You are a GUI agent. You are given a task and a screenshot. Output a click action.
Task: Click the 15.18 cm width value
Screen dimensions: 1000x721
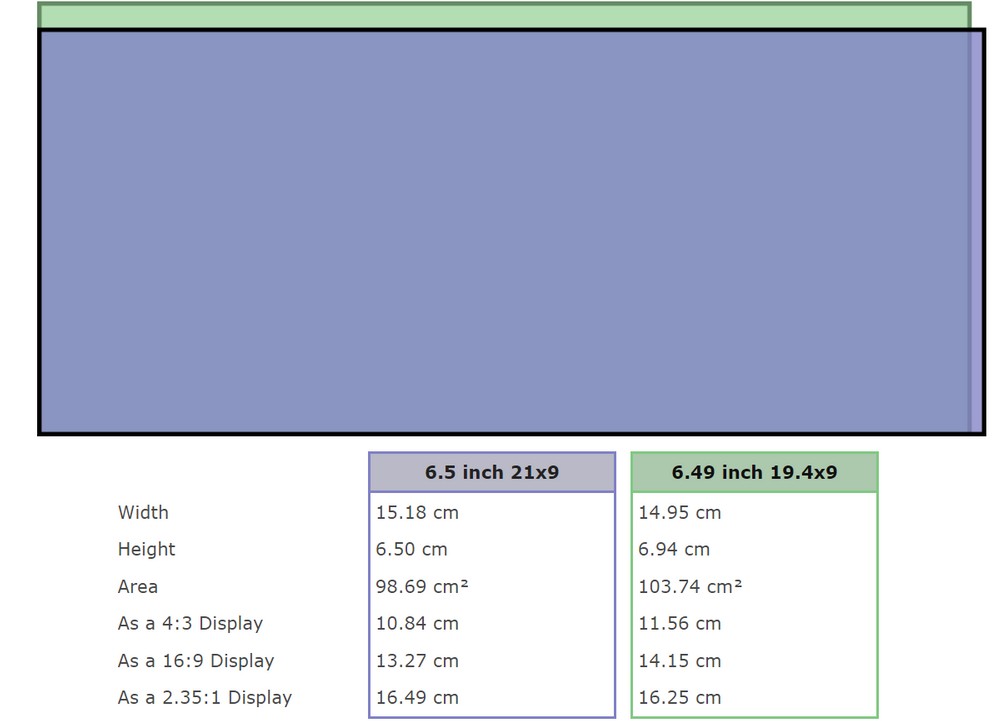tap(417, 513)
